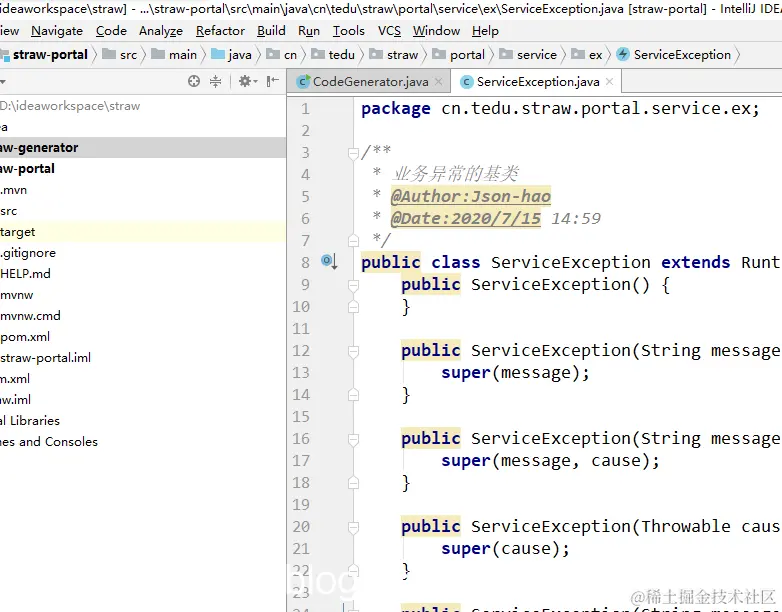Fold the no-arg ServiceException constructor

[353, 285]
